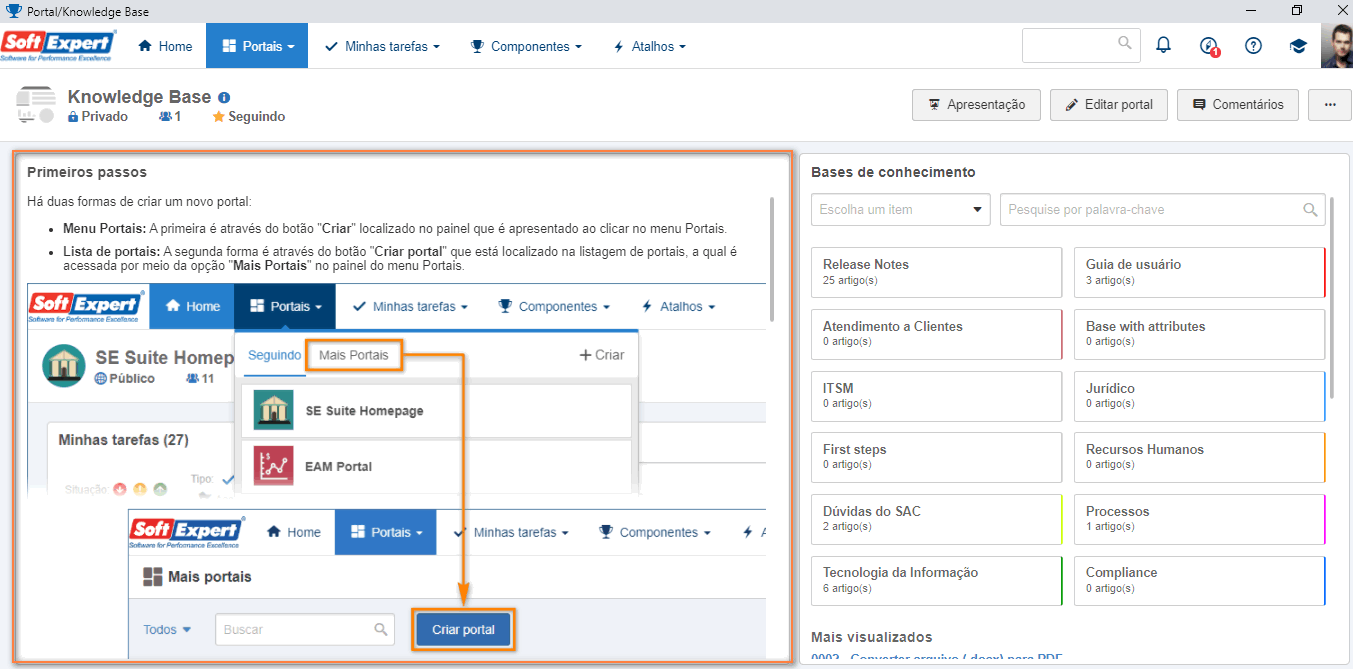Open the graduation cap training icon

click(x=1298, y=46)
